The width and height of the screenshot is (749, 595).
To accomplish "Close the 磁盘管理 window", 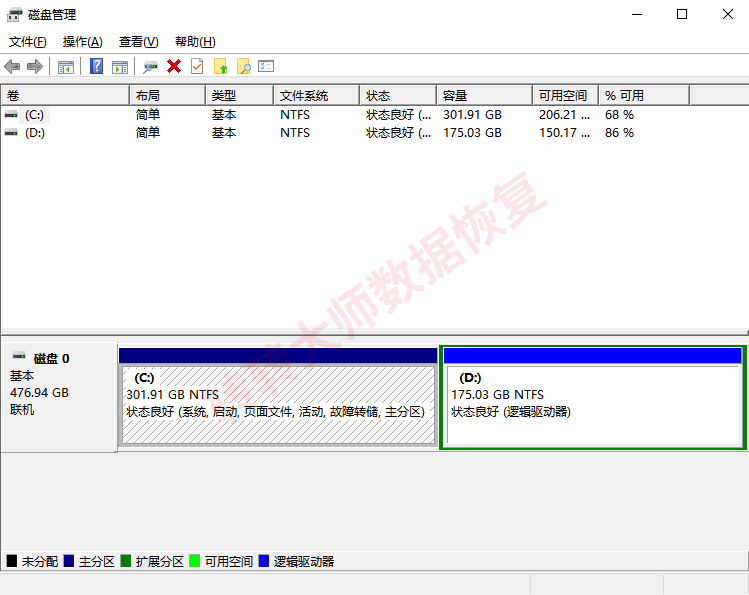I will (728, 14).
